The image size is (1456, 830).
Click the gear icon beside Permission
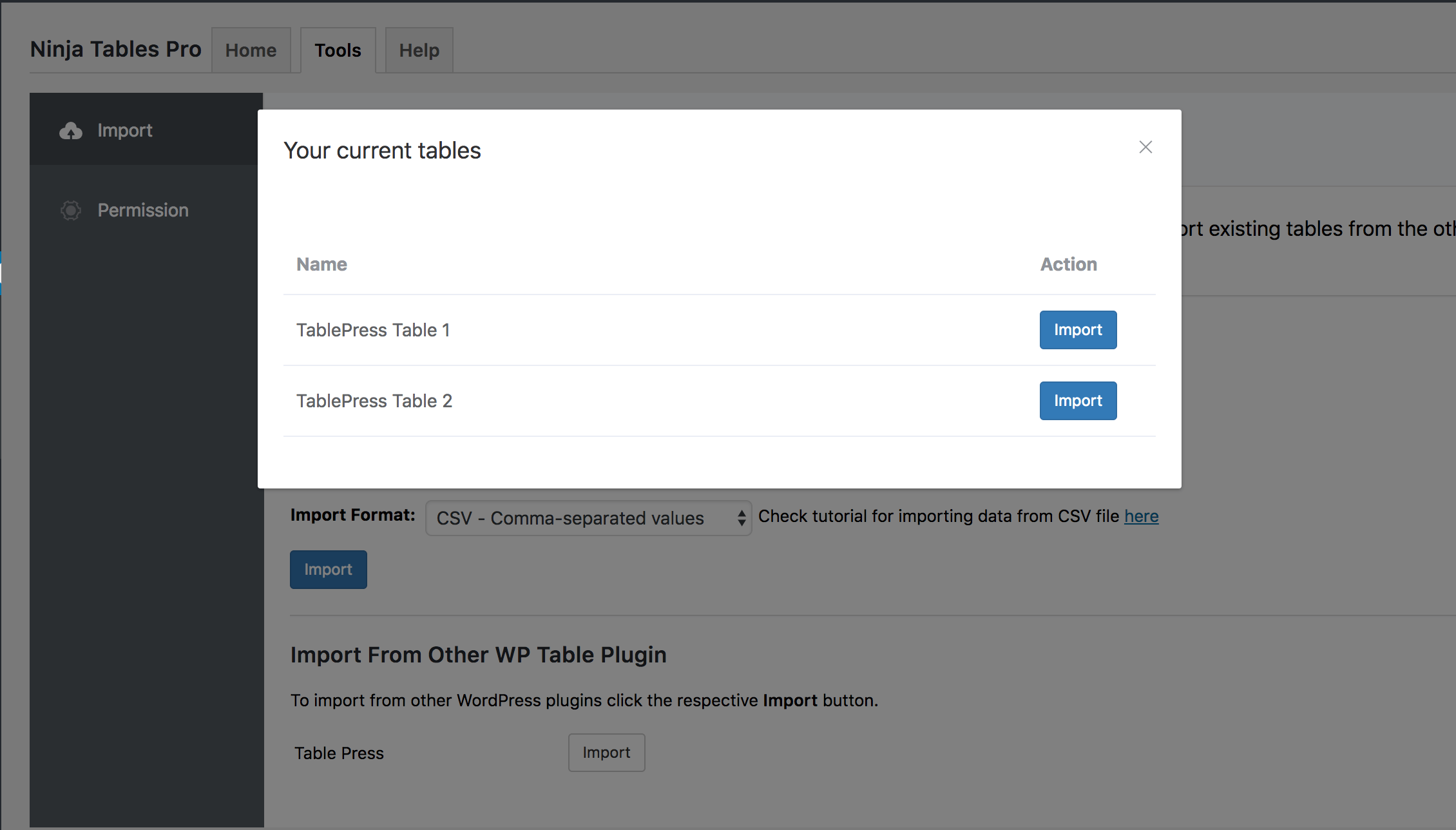71,211
